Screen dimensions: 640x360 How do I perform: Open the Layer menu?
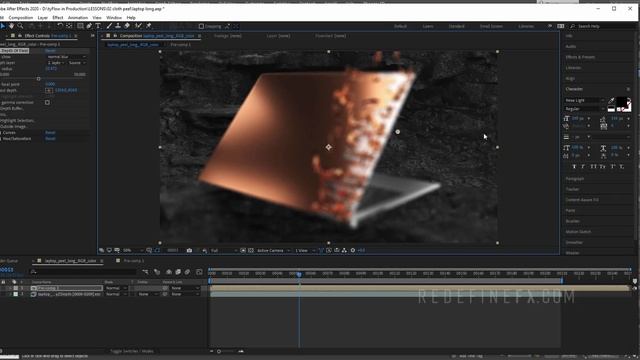point(42,18)
